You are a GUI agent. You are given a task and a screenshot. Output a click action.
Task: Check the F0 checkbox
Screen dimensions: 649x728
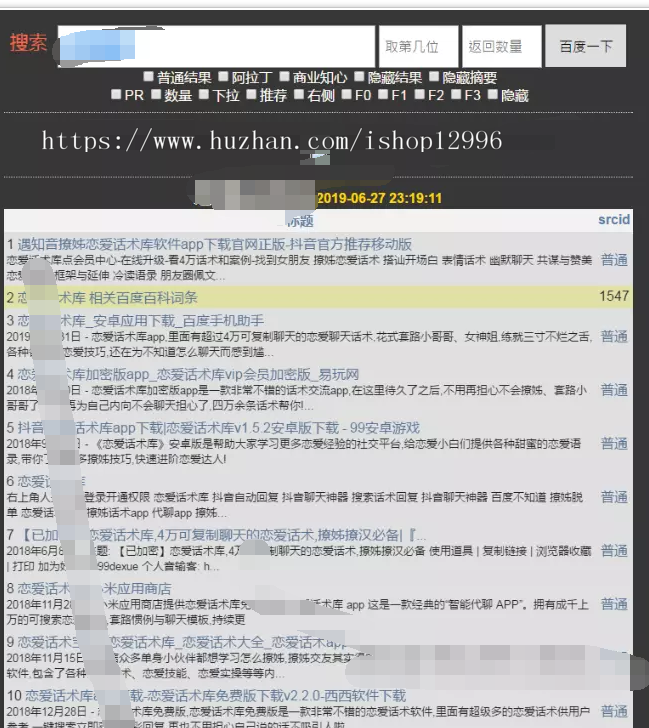(x=346, y=95)
